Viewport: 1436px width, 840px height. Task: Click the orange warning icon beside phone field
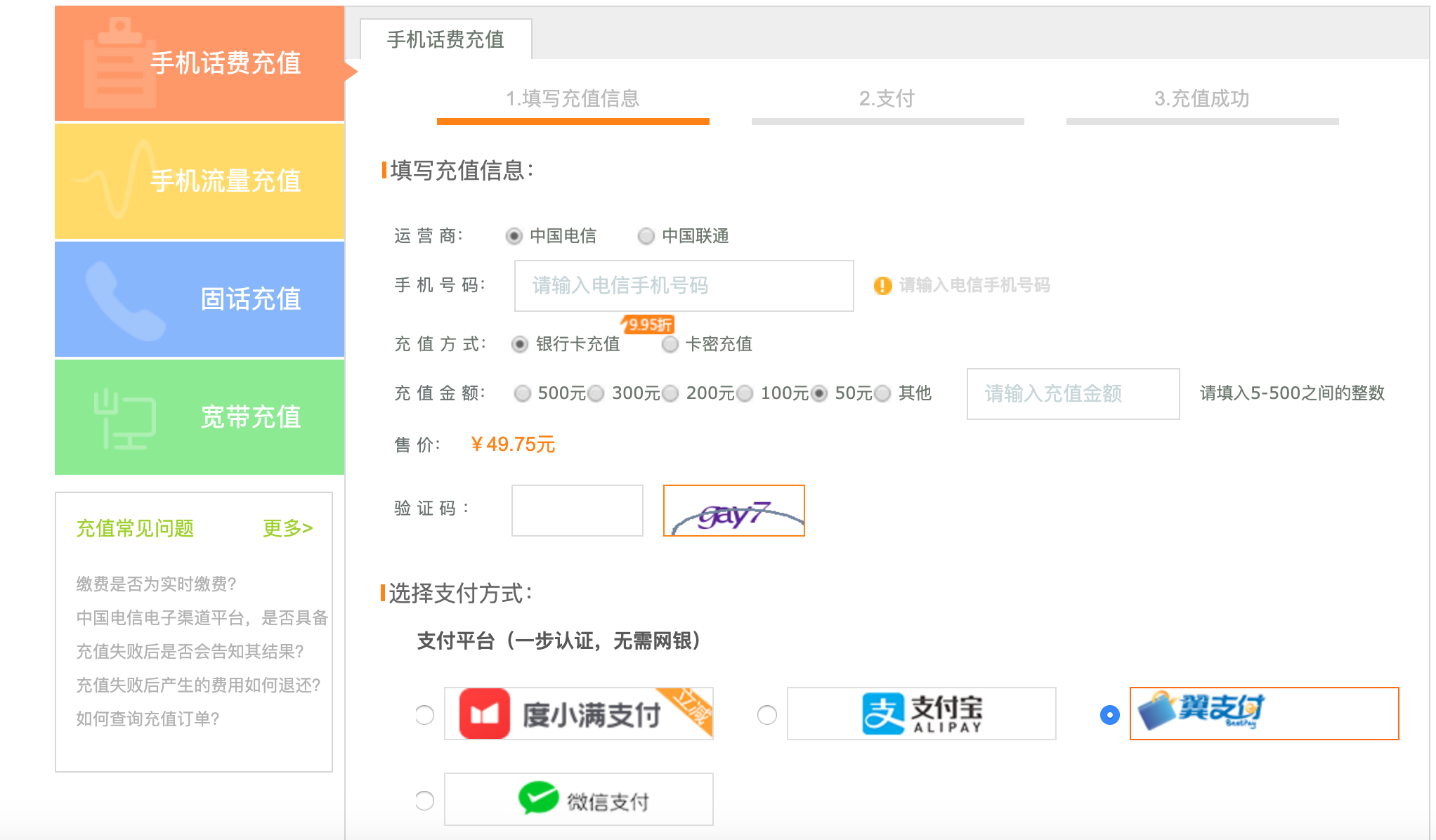882,286
